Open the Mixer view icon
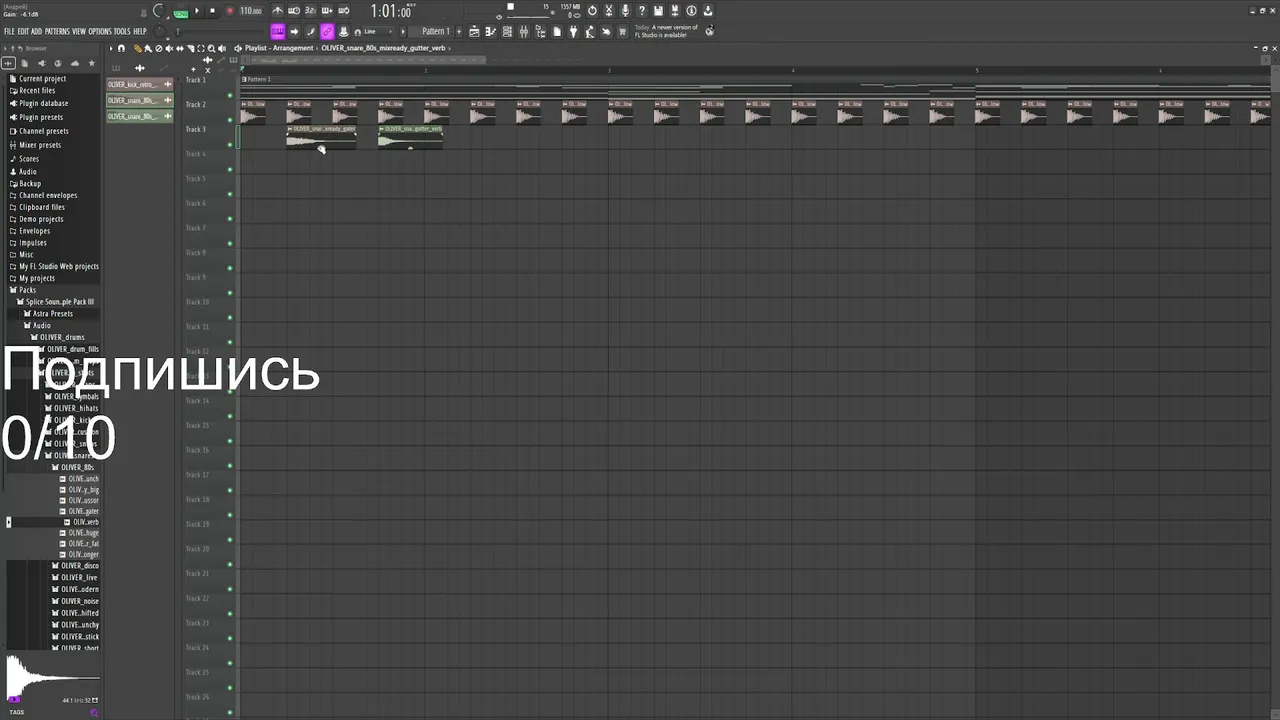 tap(524, 31)
